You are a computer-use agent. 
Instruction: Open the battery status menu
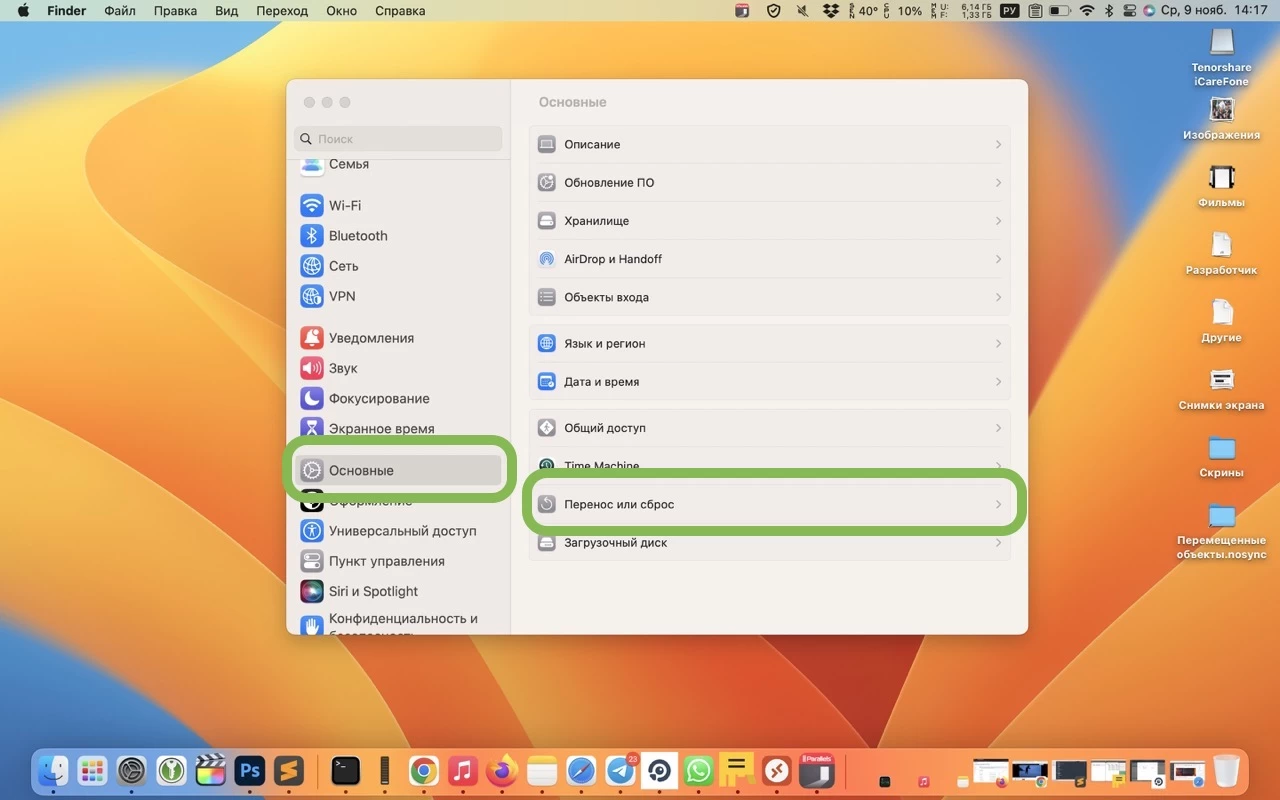click(x=1059, y=11)
